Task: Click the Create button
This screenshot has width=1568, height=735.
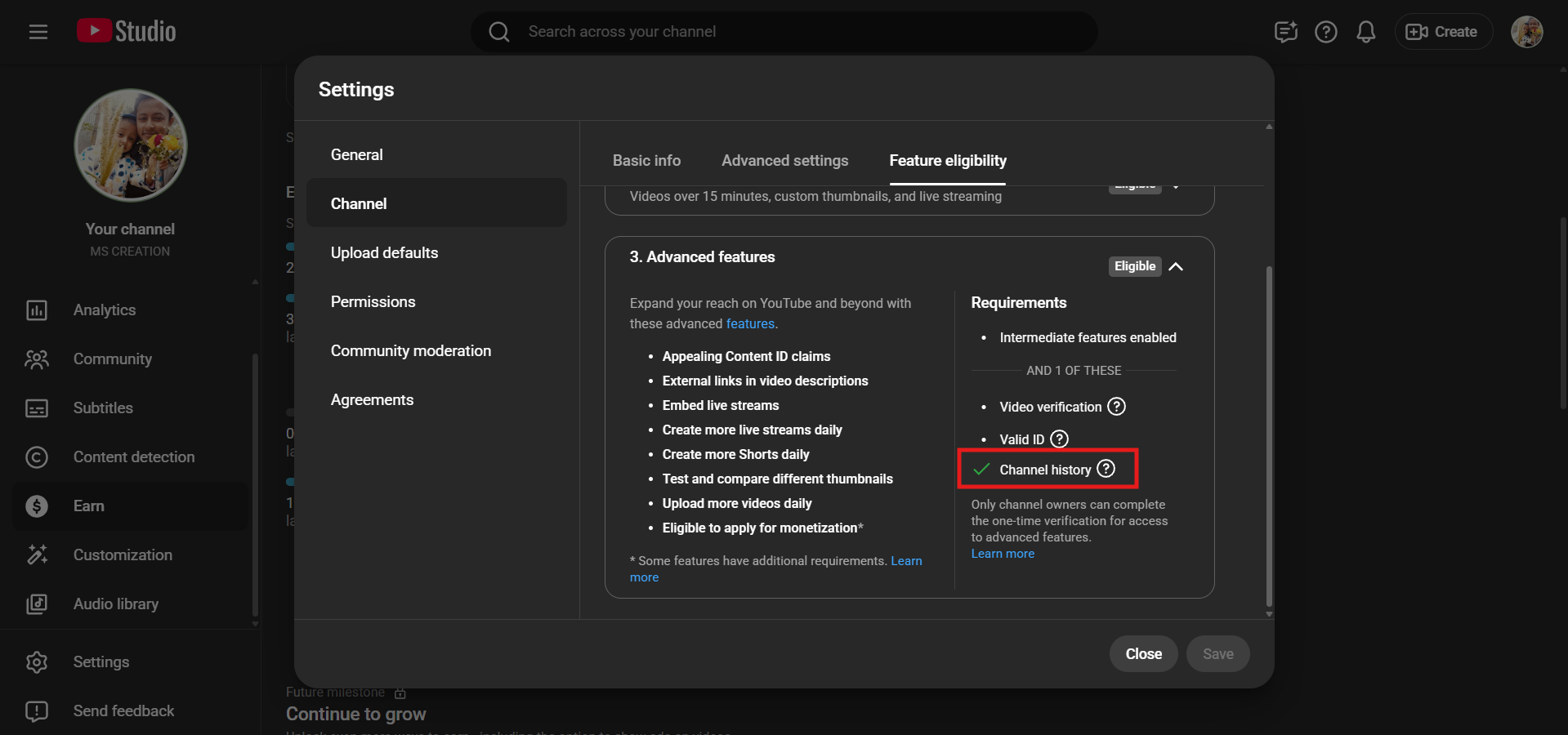Action: coord(1443,32)
